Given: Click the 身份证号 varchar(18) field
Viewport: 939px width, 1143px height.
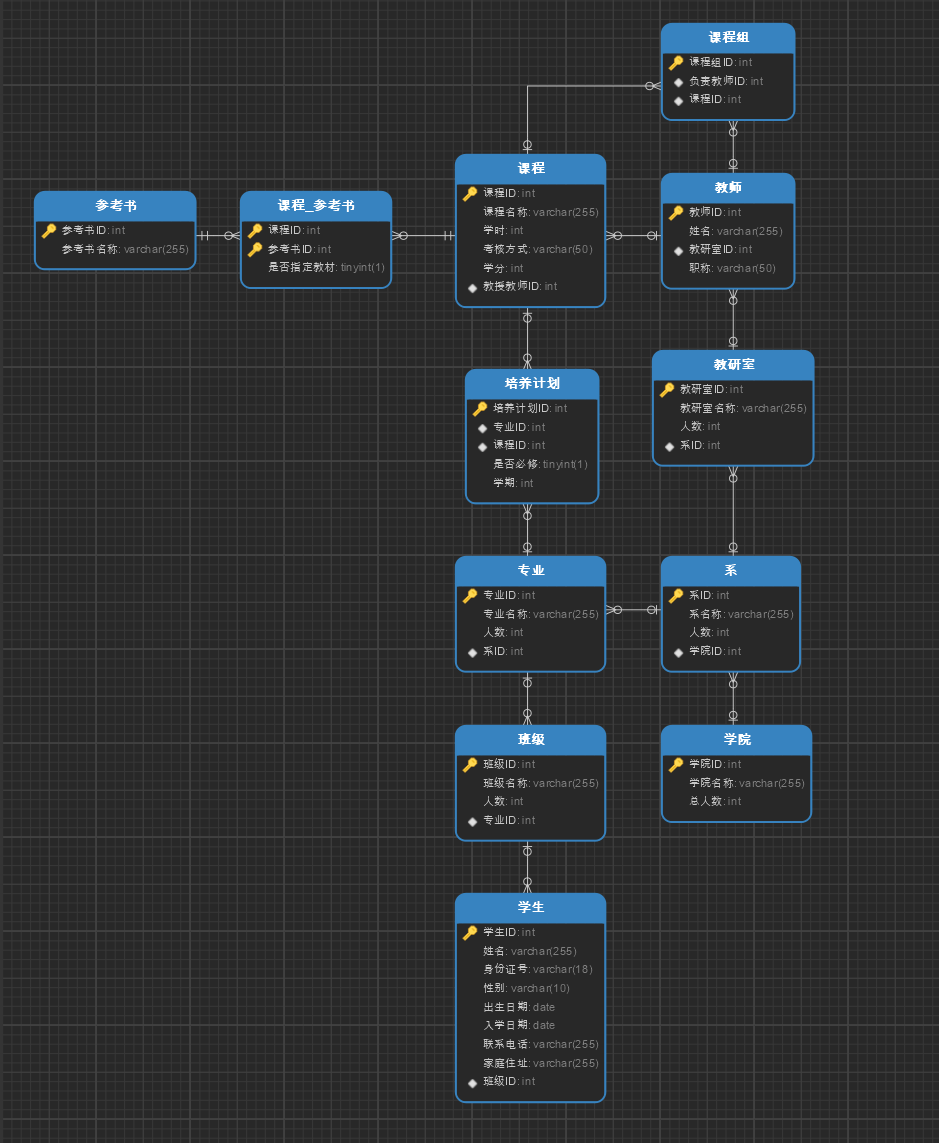Looking at the screenshot, I should pos(537,970).
